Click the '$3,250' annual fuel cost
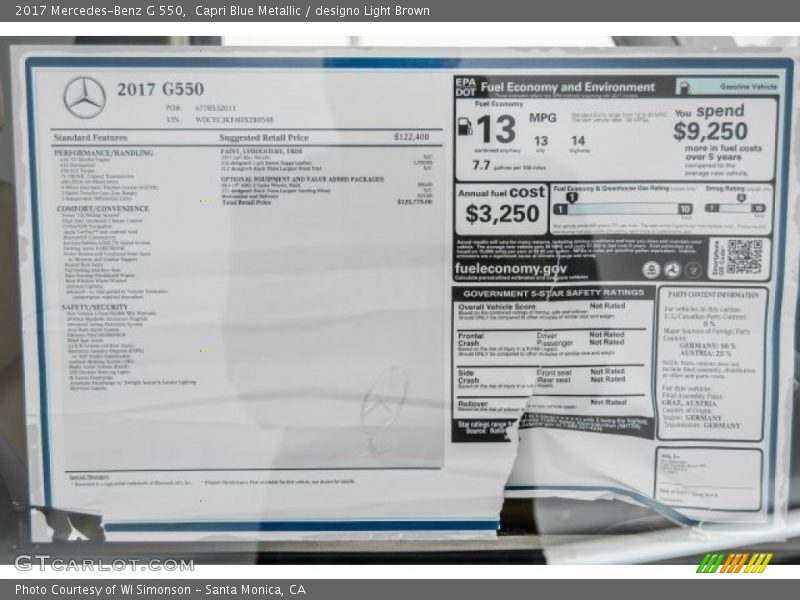Image resolution: width=800 pixels, height=600 pixels. 502,214
